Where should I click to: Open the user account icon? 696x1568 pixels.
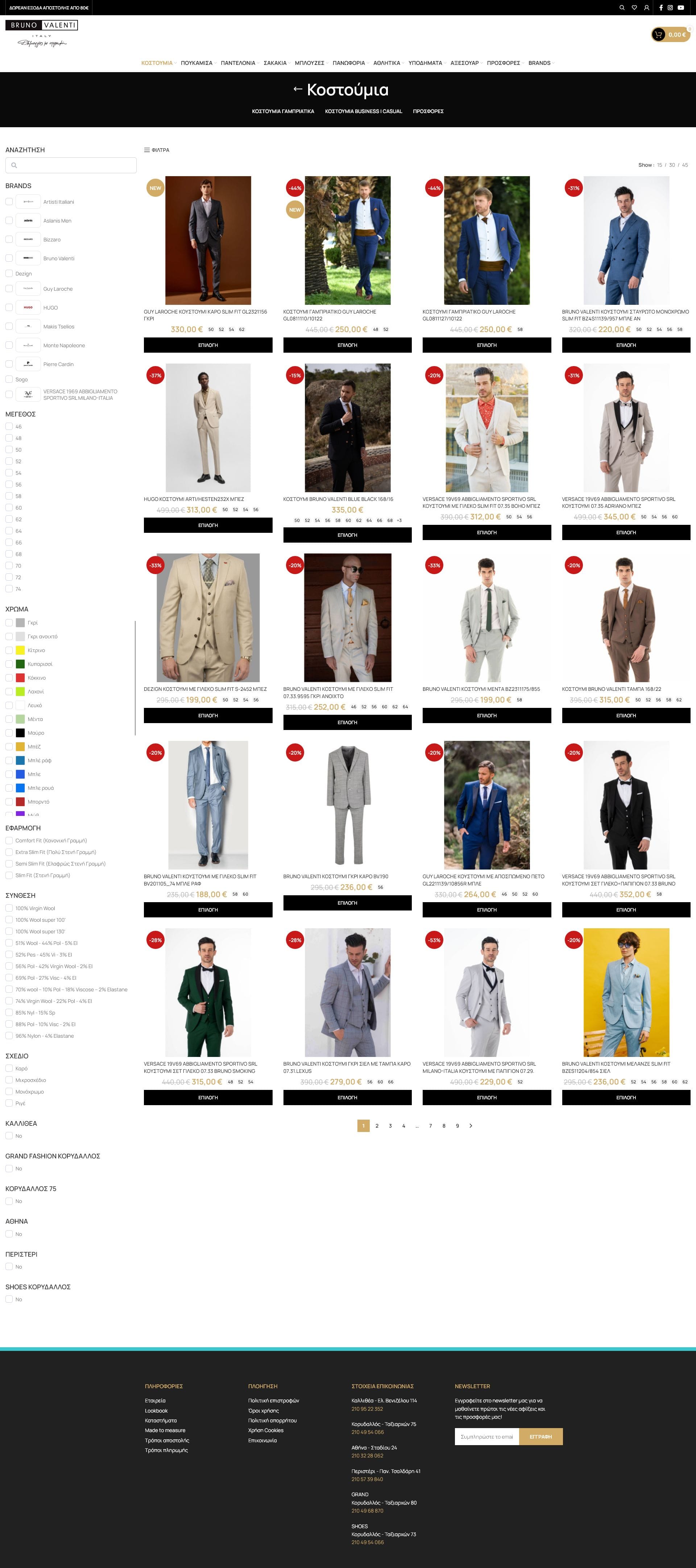[646, 8]
